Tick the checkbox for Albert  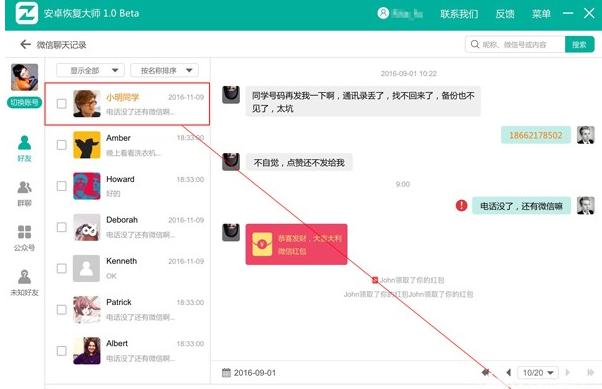click(61, 351)
